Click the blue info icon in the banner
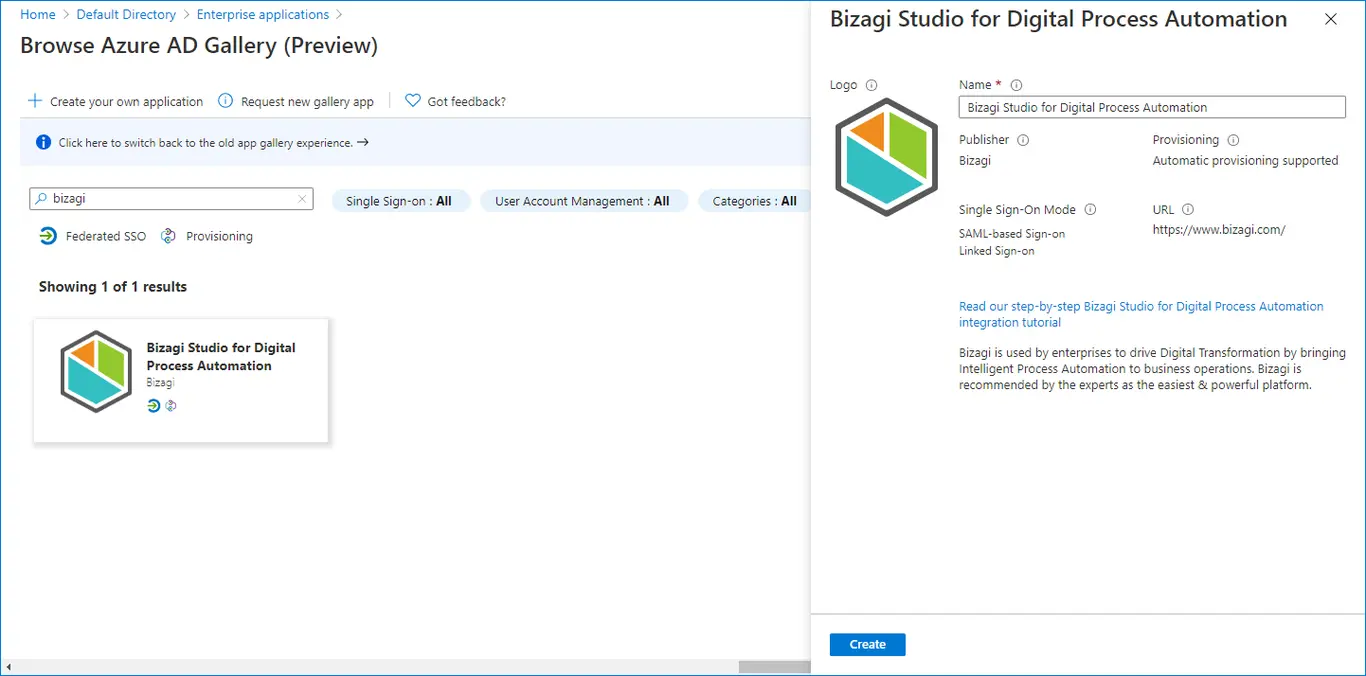Image resolution: width=1366 pixels, height=676 pixels. [x=43, y=143]
